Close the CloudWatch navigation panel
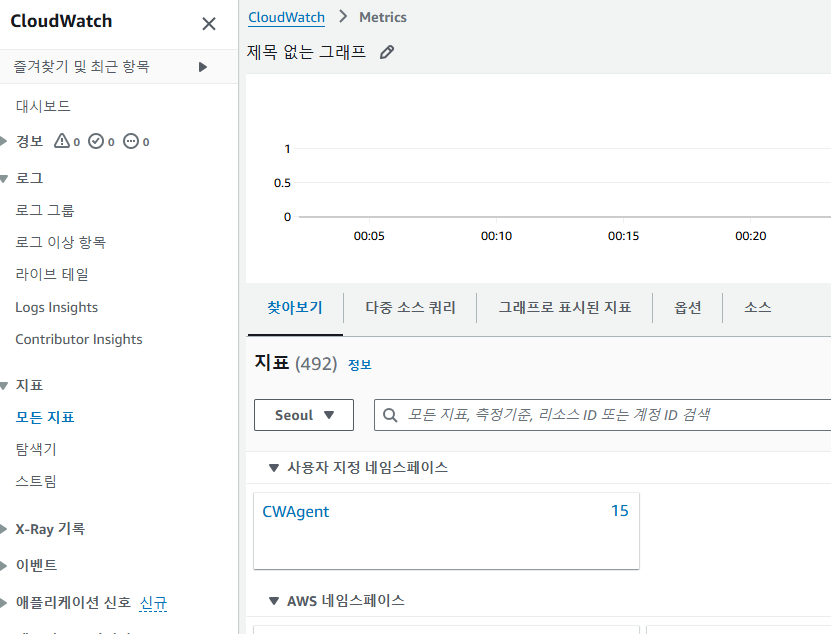This screenshot has height=634, width=831. tap(209, 23)
